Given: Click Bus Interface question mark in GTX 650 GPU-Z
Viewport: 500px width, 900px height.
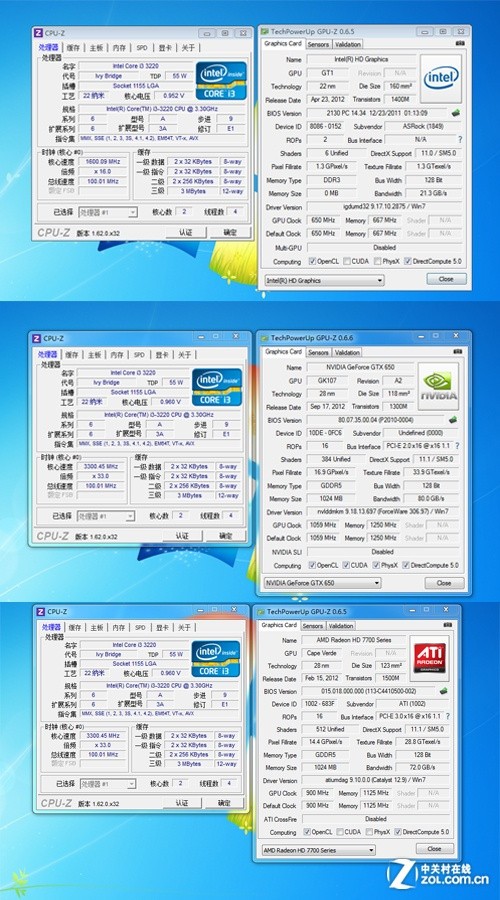Looking at the screenshot, I should [457, 446].
